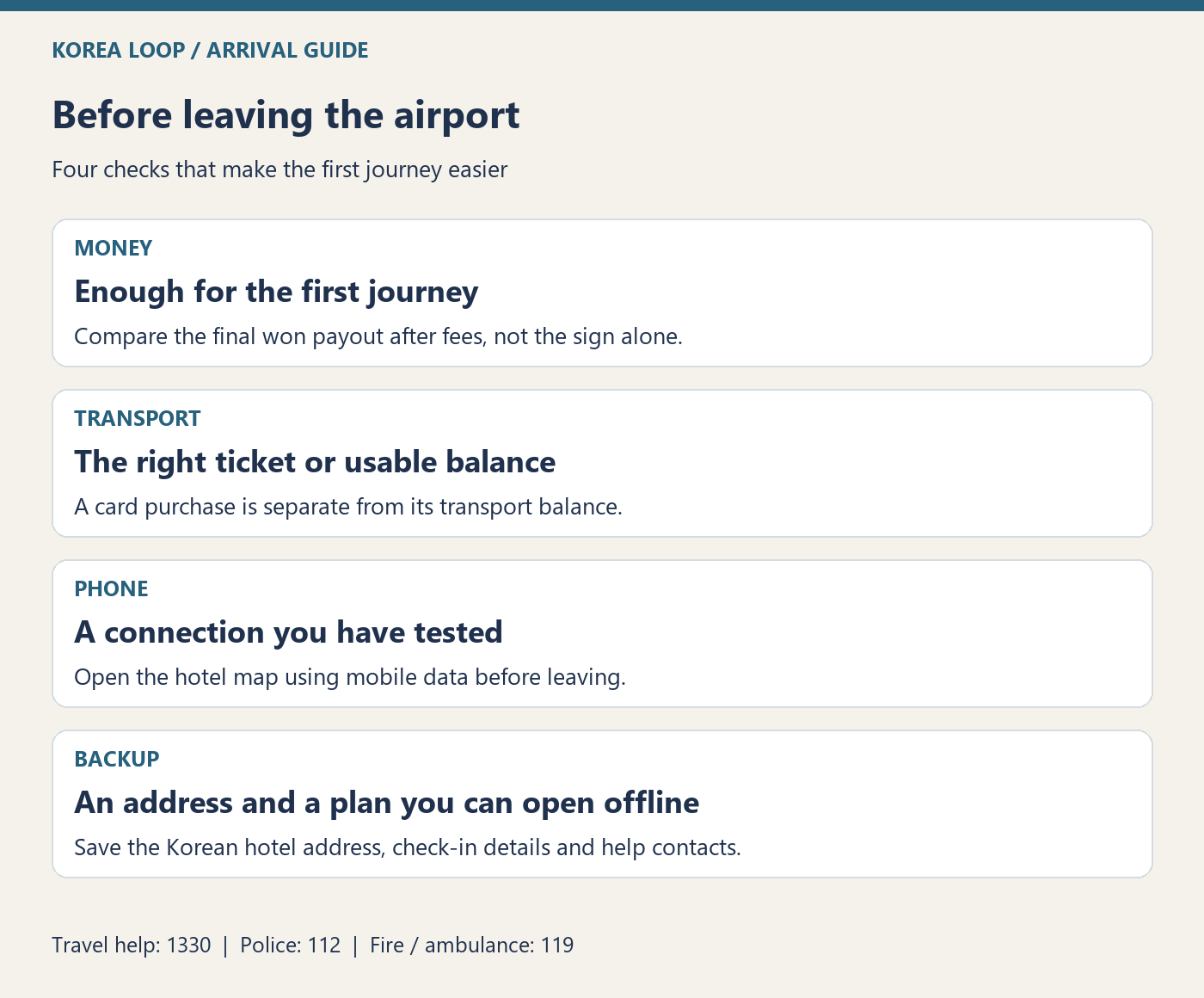The height and width of the screenshot is (998, 1204).
Task: Click 'Enough for the first journey' title
Action: click(x=276, y=292)
